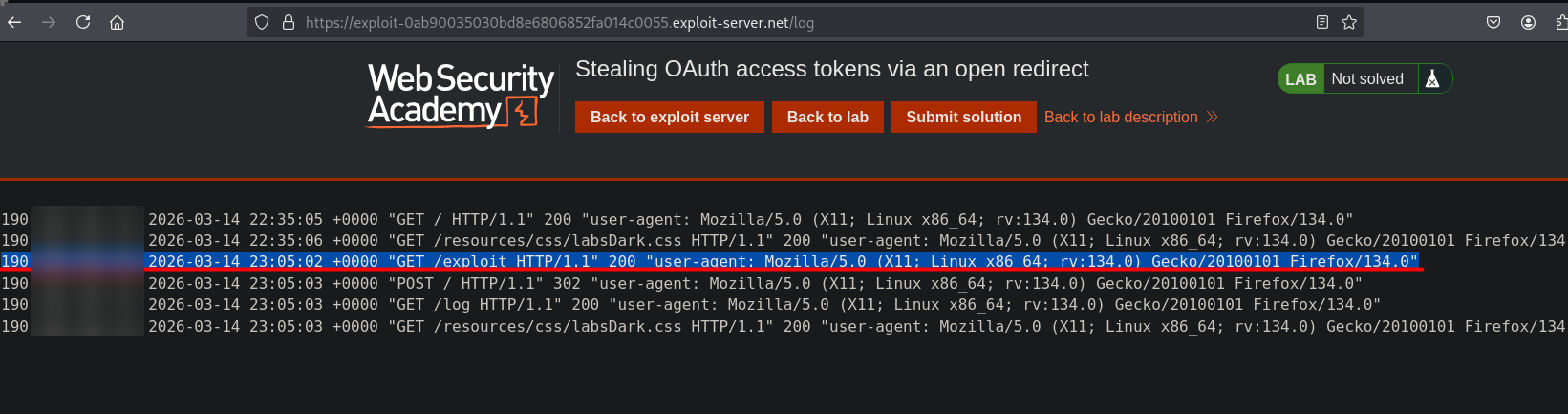Click the forward navigation arrow

click(49, 22)
